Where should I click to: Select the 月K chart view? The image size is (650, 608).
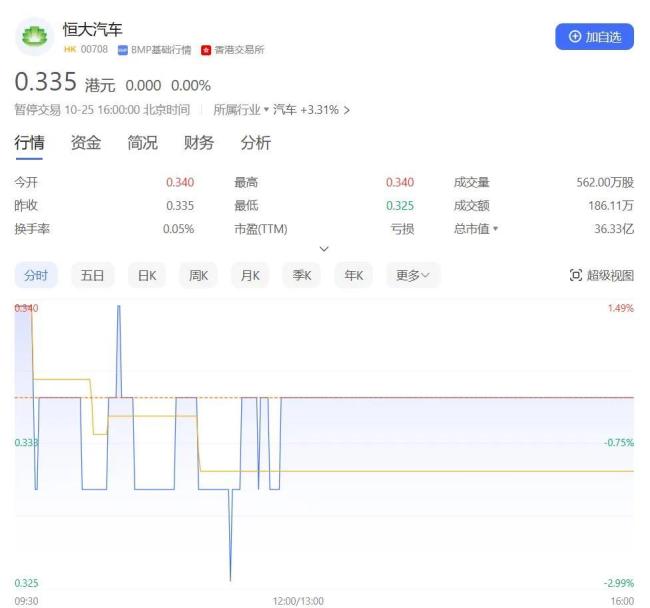click(250, 275)
